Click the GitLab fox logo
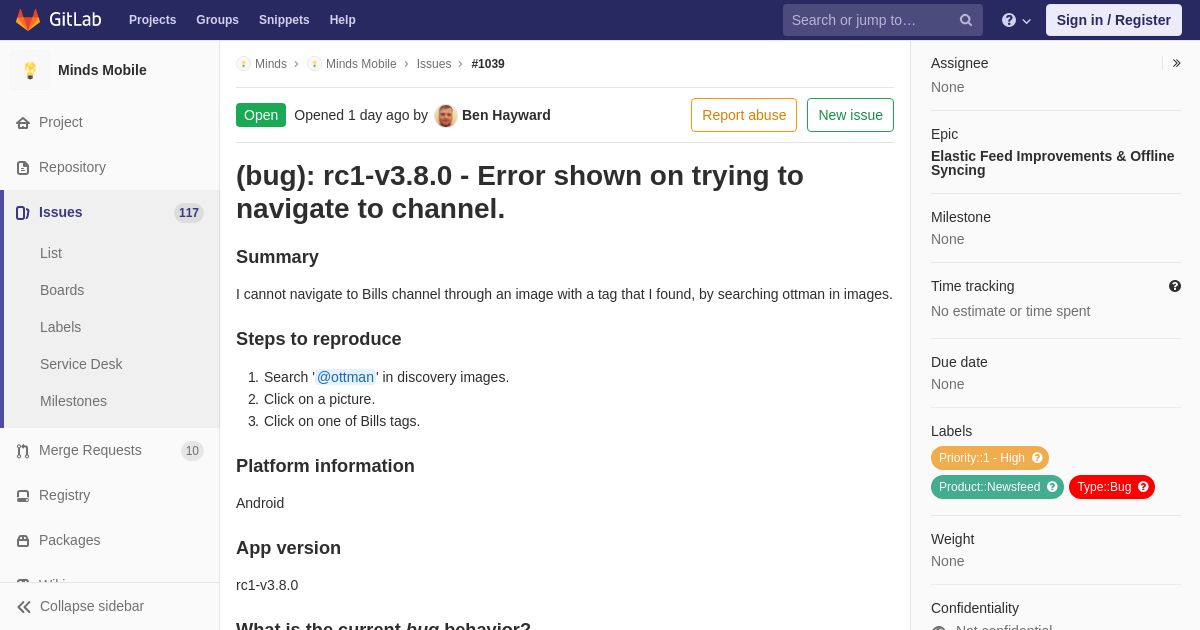This screenshot has height=630, width=1200. coord(28,20)
